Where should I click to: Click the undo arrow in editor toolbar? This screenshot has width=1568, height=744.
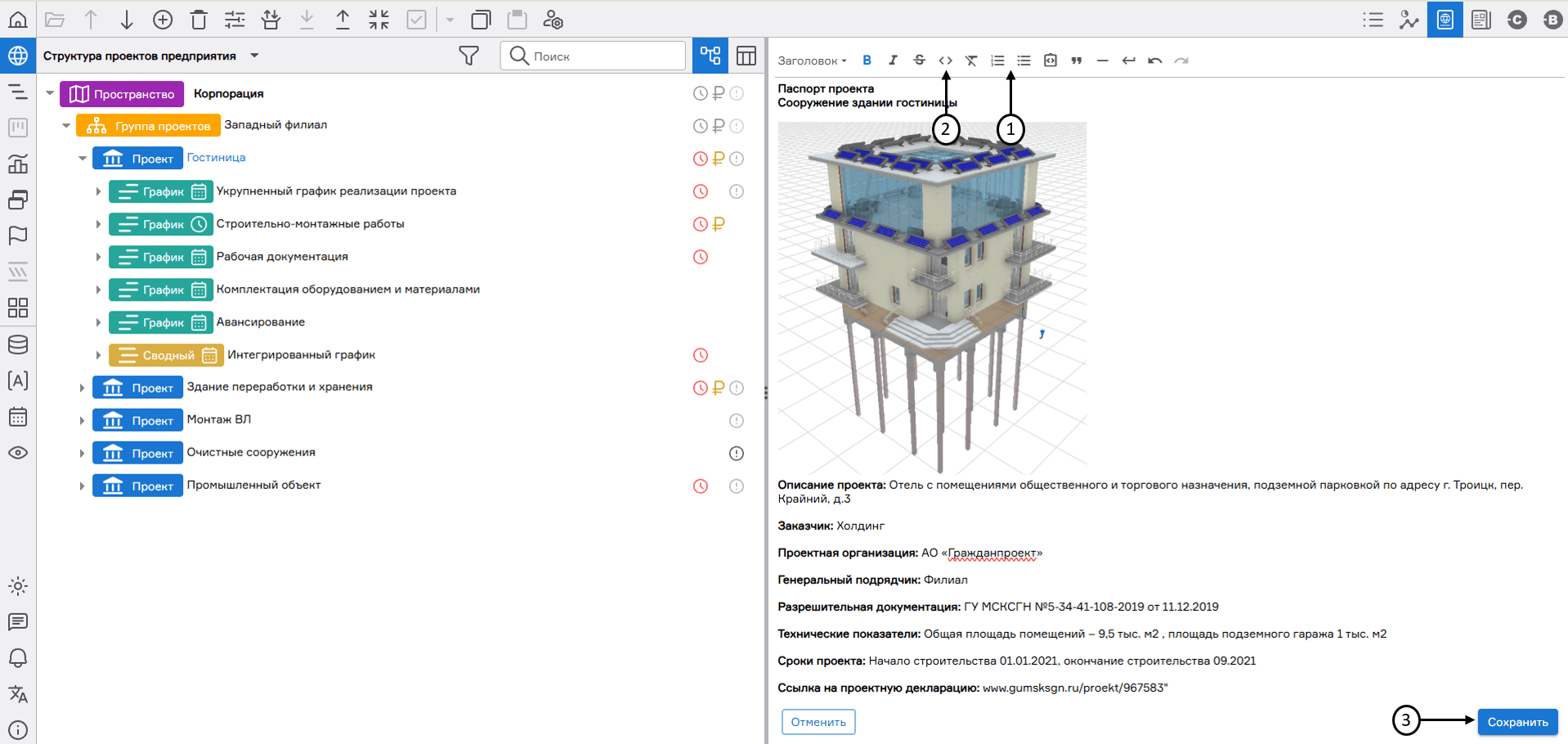[1155, 60]
